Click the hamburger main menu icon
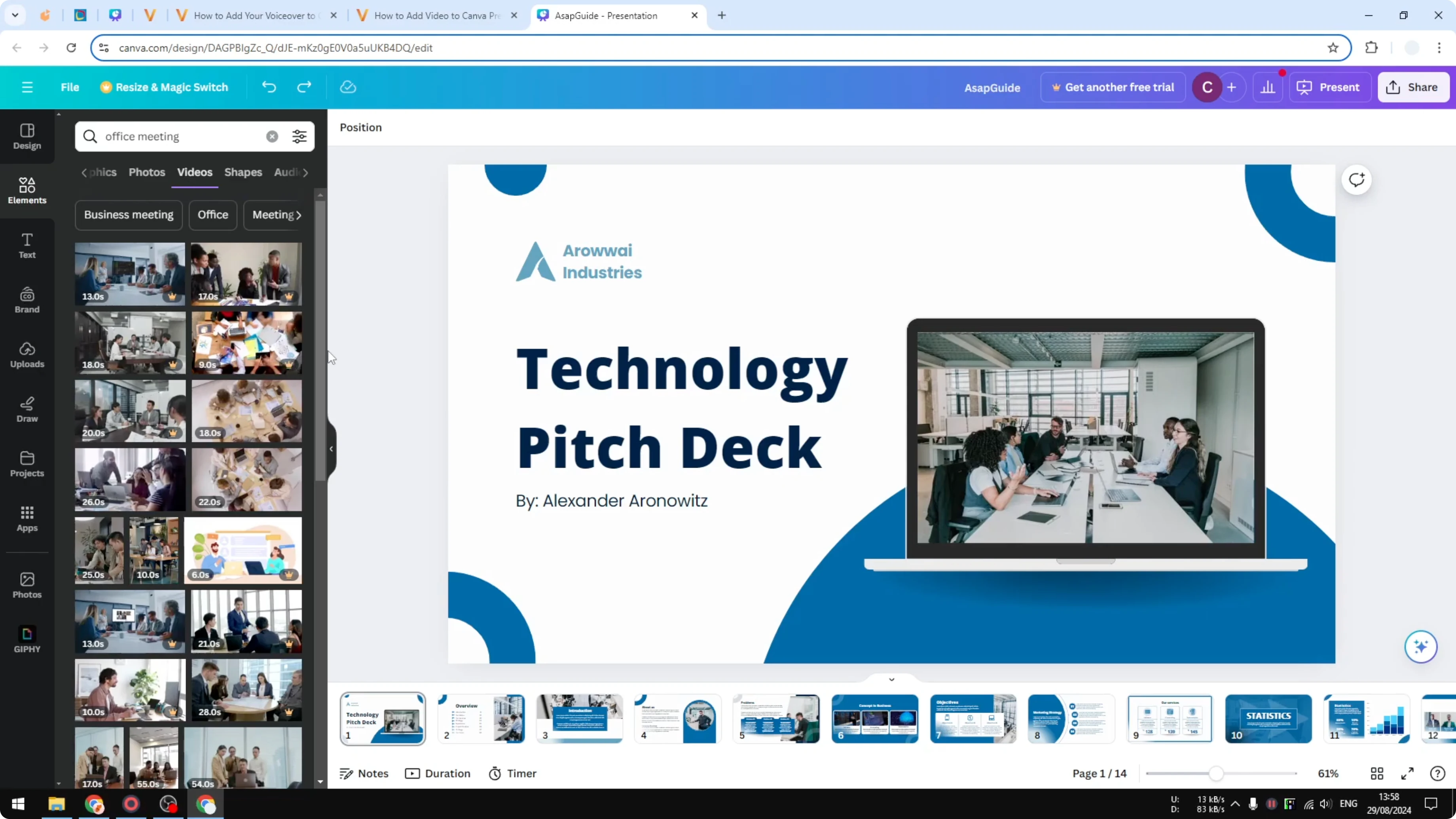Image resolution: width=1456 pixels, height=819 pixels. [27, 87]
